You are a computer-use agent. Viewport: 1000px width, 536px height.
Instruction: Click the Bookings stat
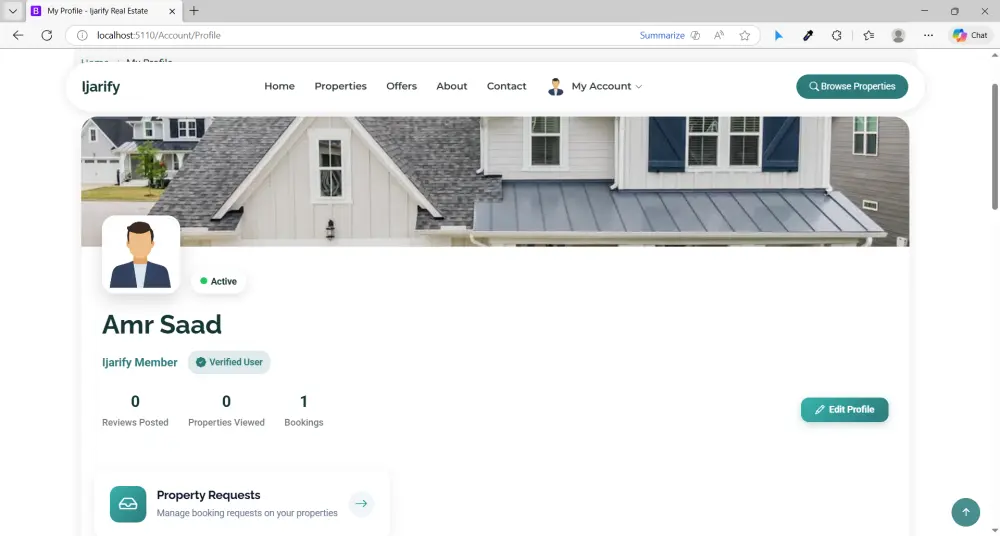(x=304, y=410)
